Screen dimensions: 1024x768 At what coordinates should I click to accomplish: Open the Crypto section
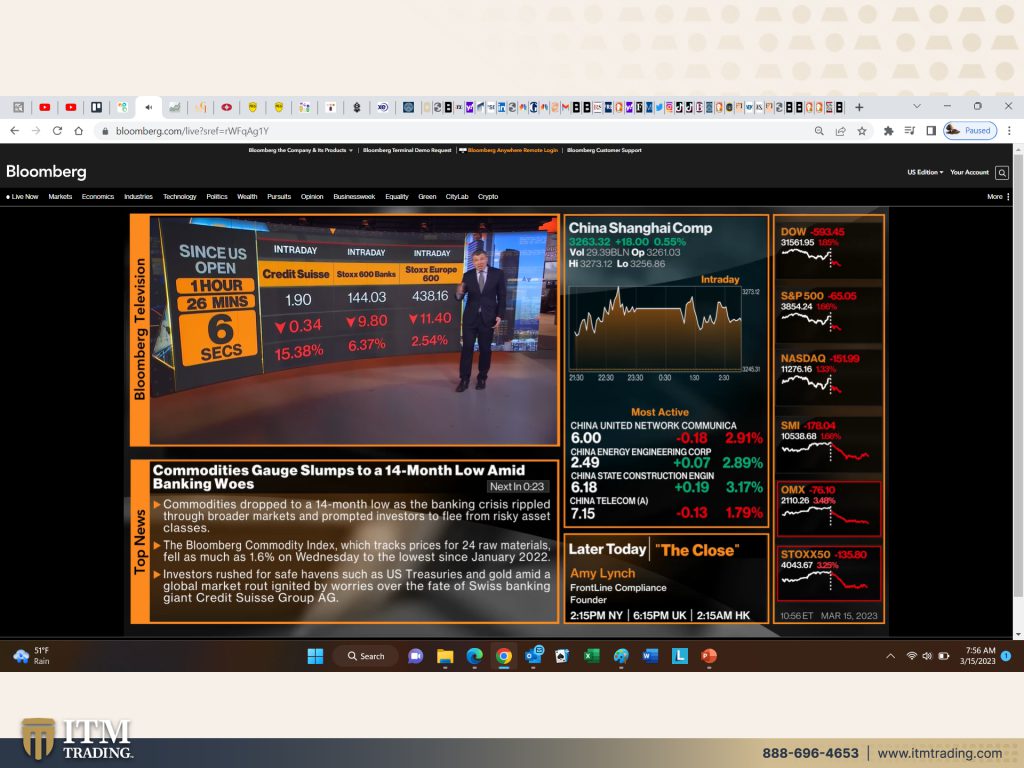[x=488, y=197]
